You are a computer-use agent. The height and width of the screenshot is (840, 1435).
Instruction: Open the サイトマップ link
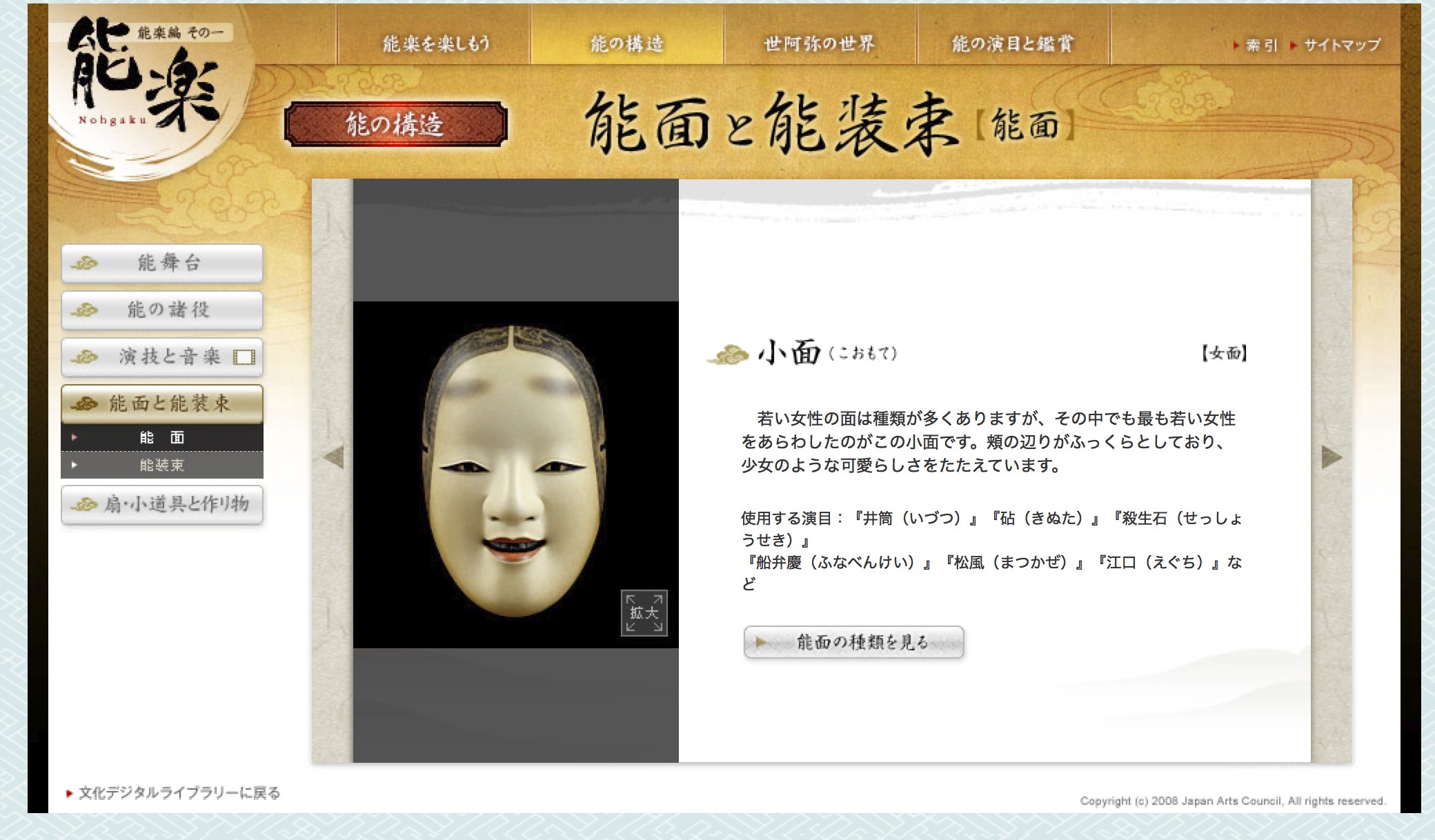[1336, 46]
